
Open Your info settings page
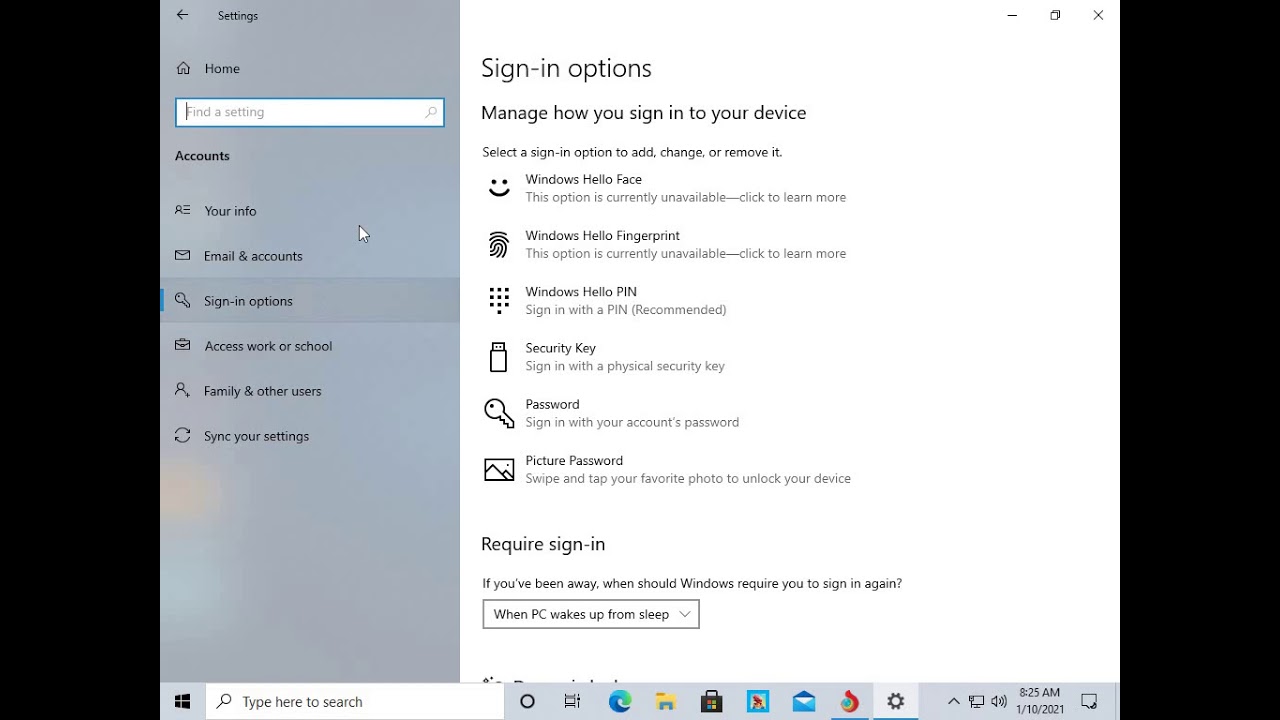[x=310, y=210]
